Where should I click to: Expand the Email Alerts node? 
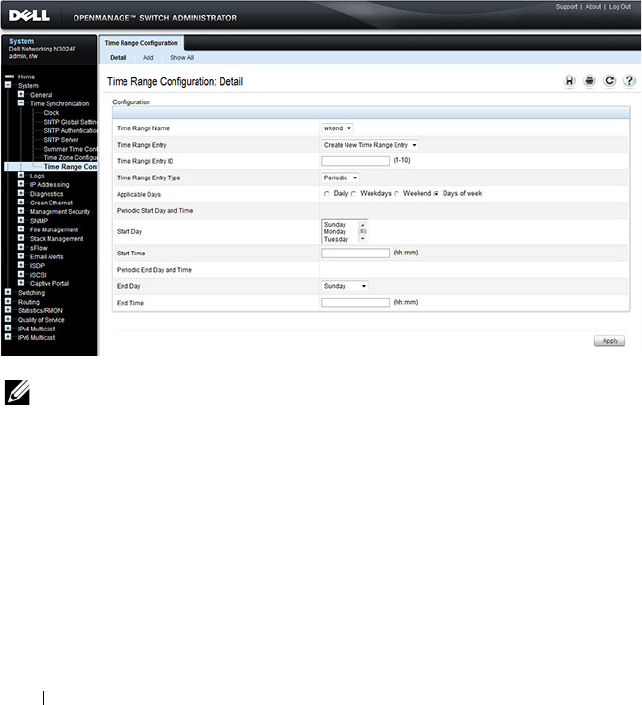click(21, 256)
